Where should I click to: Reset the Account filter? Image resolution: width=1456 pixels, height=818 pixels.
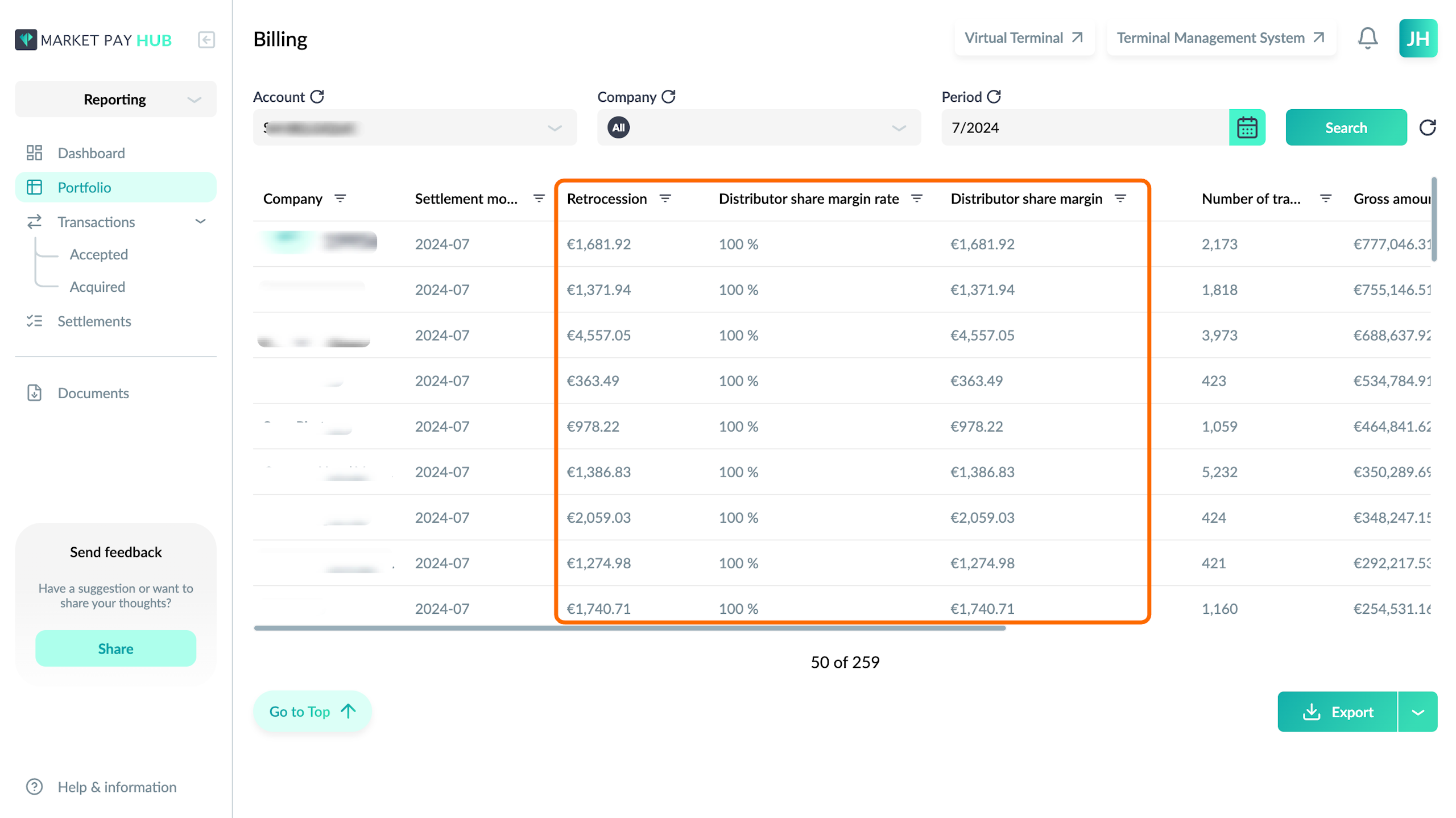pos(317,97)
